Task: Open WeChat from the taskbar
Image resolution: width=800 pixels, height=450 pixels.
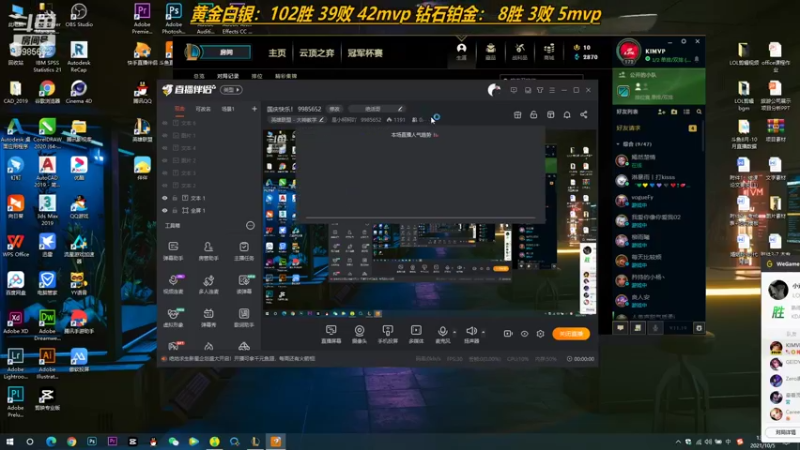Action: click(173, 442)
